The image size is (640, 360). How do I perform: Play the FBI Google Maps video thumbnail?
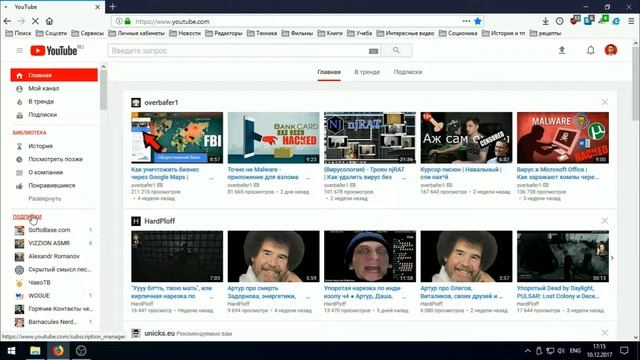point(177,138)
